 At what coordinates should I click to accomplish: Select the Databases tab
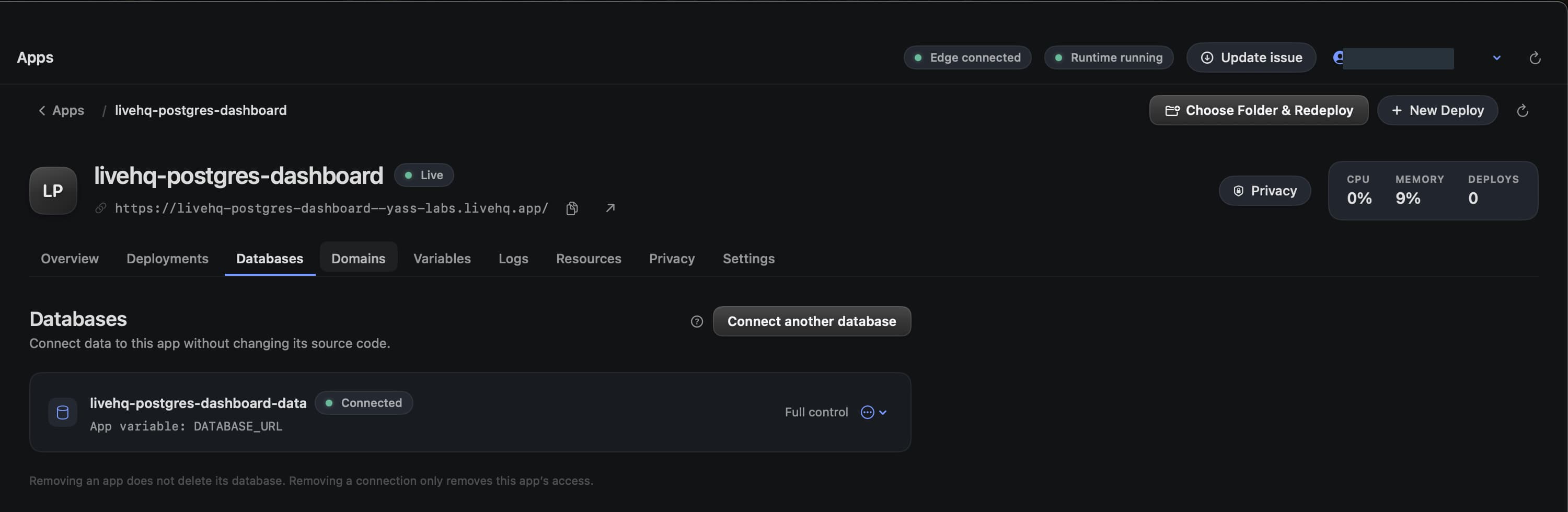point(270,259)
